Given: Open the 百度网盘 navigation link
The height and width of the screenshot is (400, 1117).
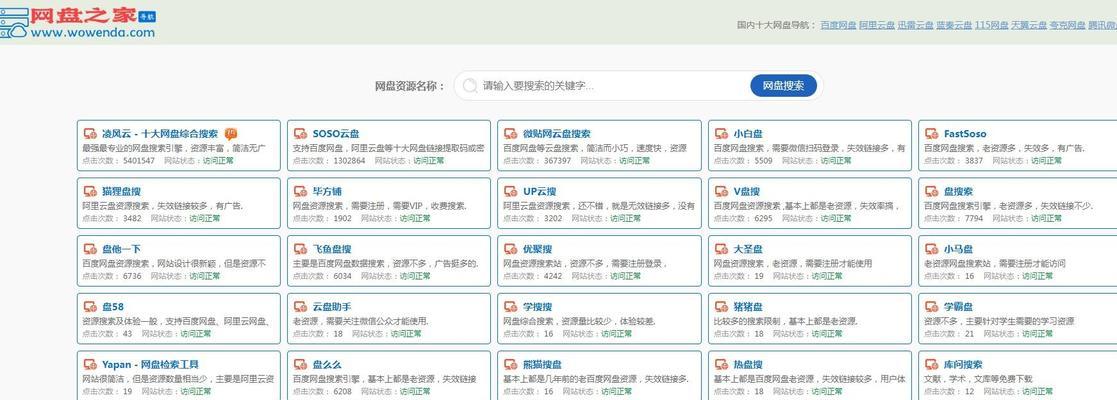Looking at the screenshot, I should (x=838, y=25).
